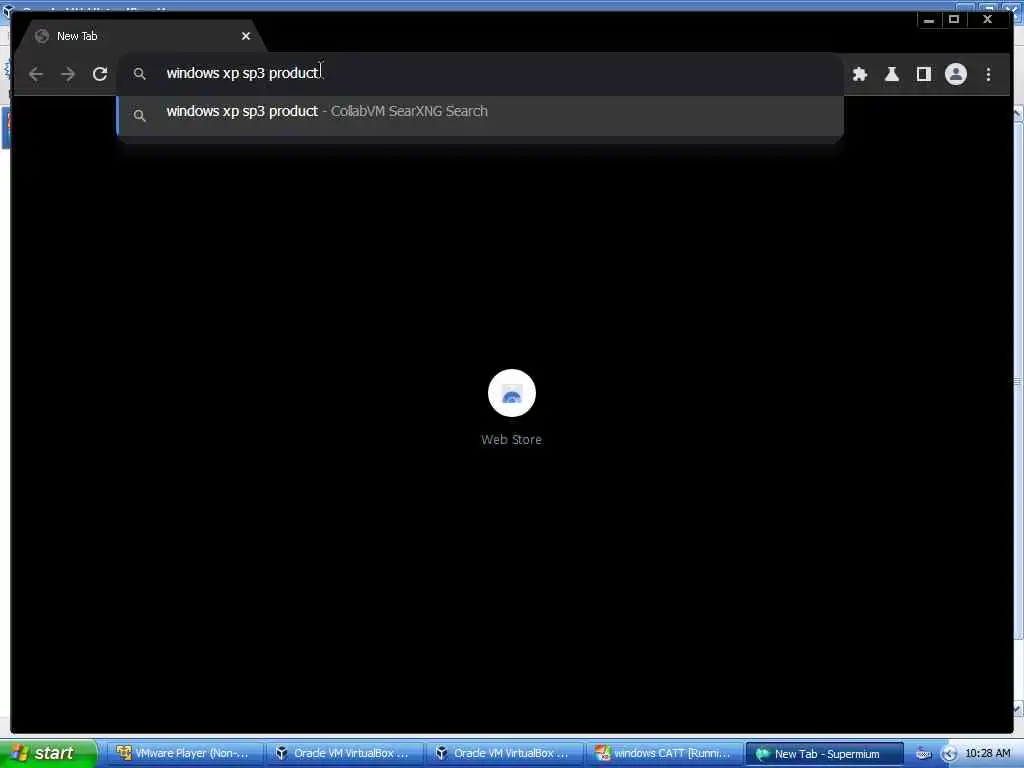Image resolution: width=1024 pixels, height=768 pixels.
Task: Switch to second Oracle VM VirtualBox taskbar button
Action: click(x=504, y=754)
